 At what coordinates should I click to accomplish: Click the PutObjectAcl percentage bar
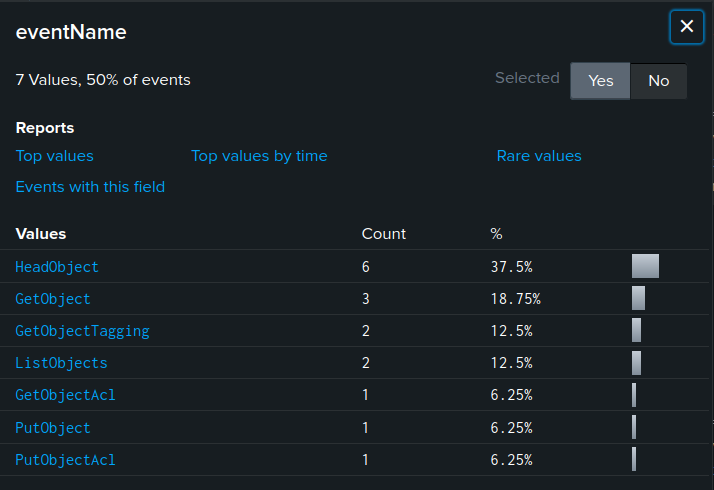(x=634, y=460)
